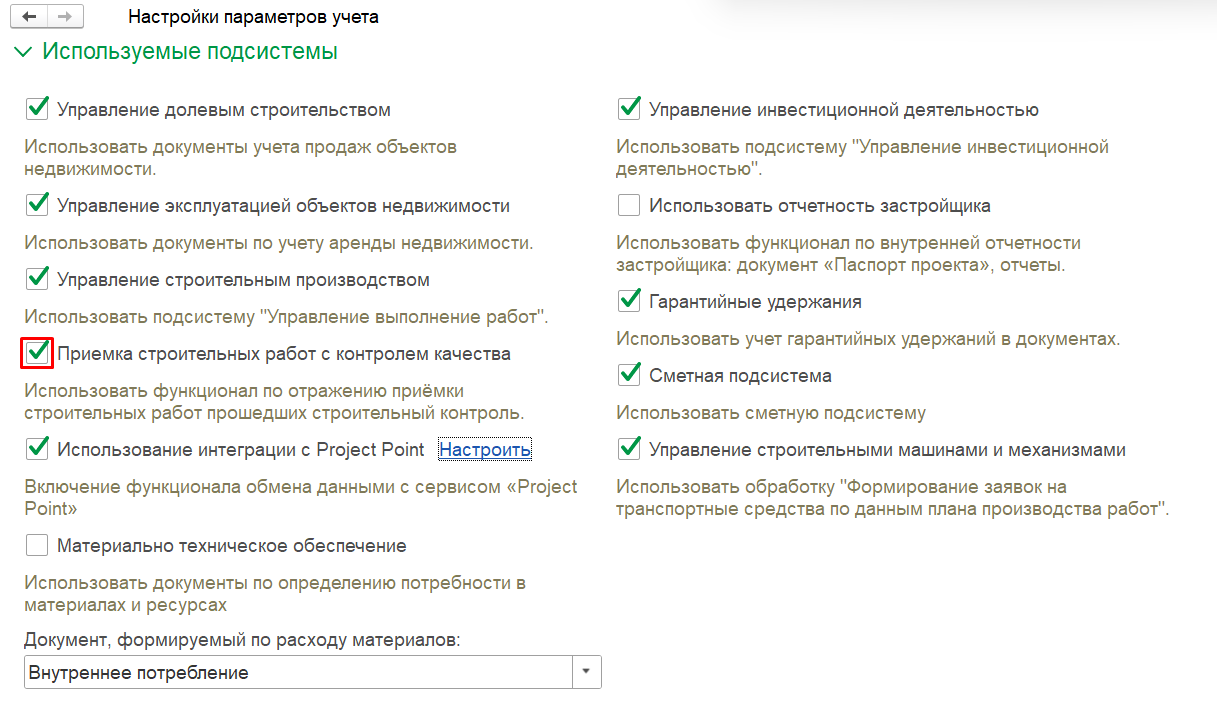Open the Настроить link
The height and width of the screenshot is (702, 1217).
[x=485, y=450]
